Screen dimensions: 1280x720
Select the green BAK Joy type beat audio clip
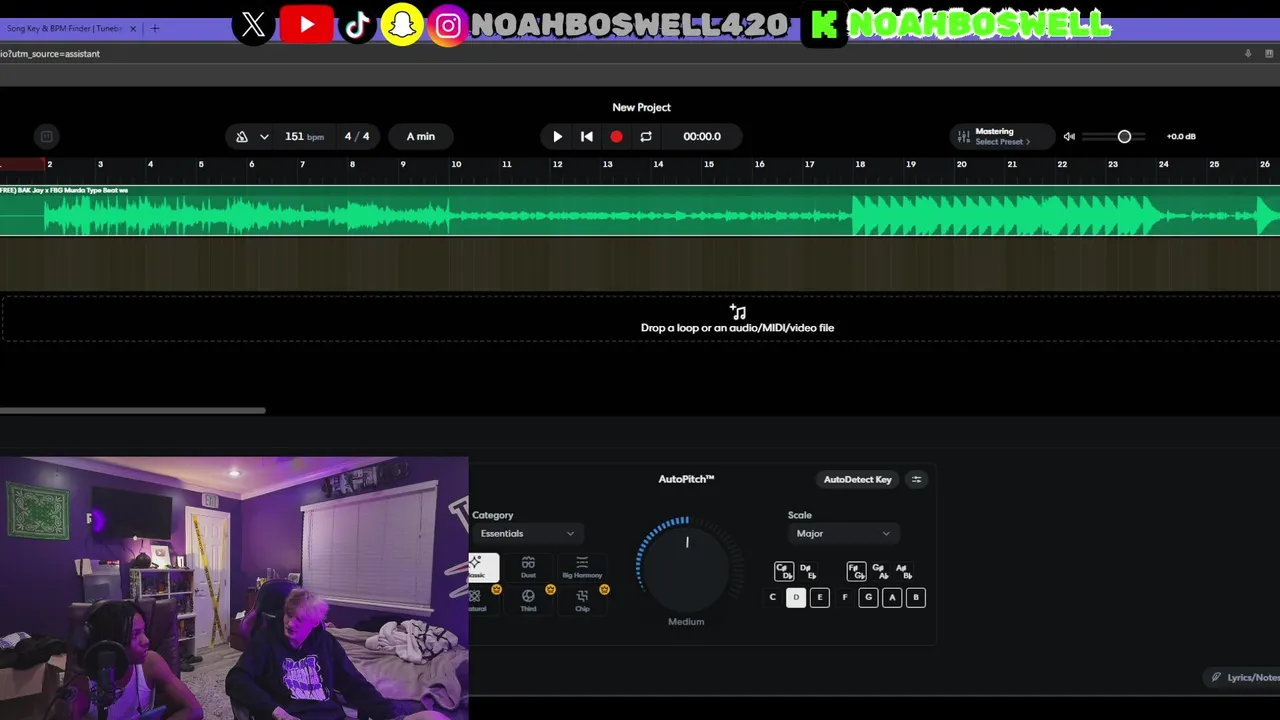(640, 211)
